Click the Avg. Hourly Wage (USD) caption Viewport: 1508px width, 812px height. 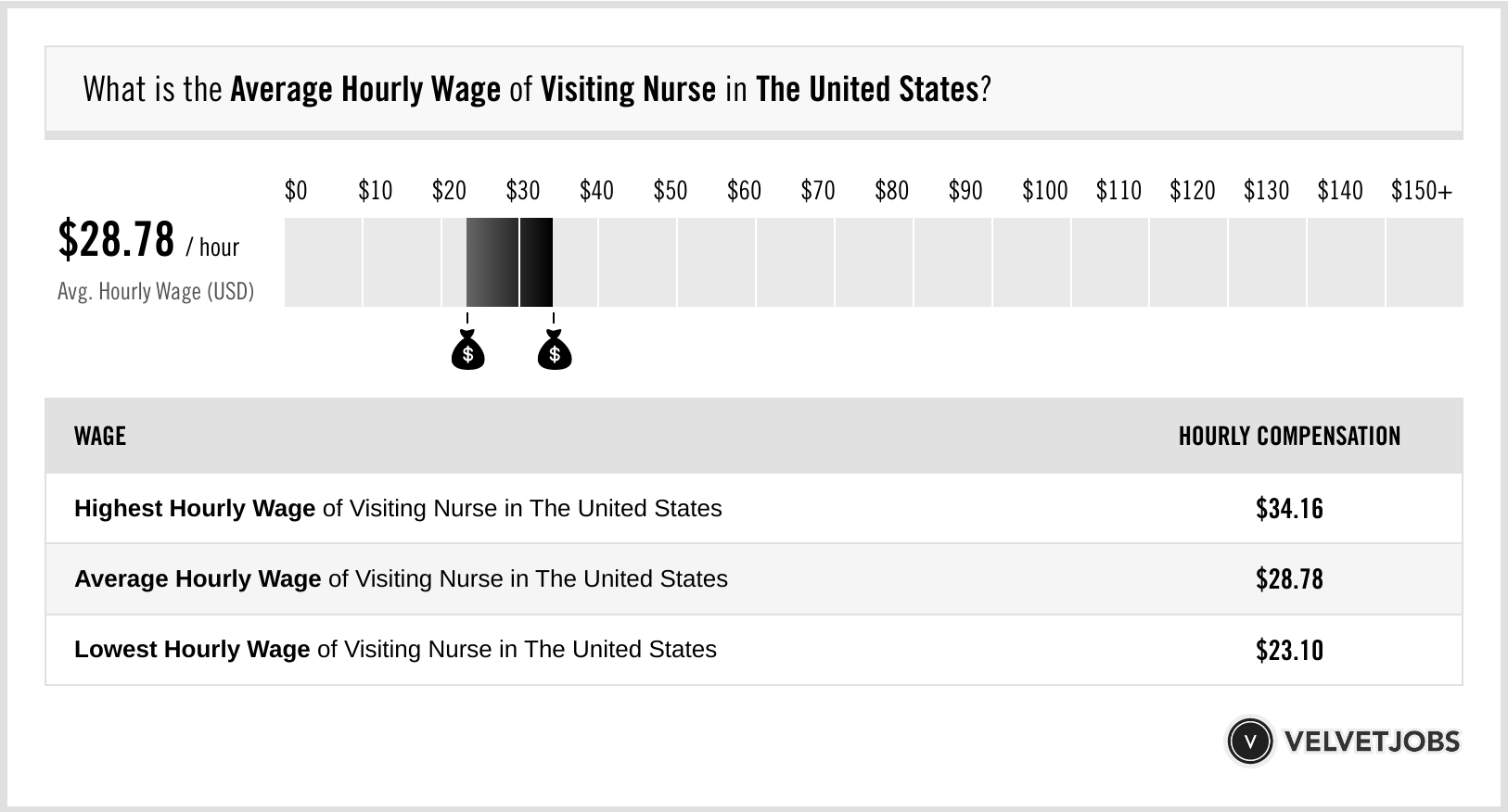(156, 291)
